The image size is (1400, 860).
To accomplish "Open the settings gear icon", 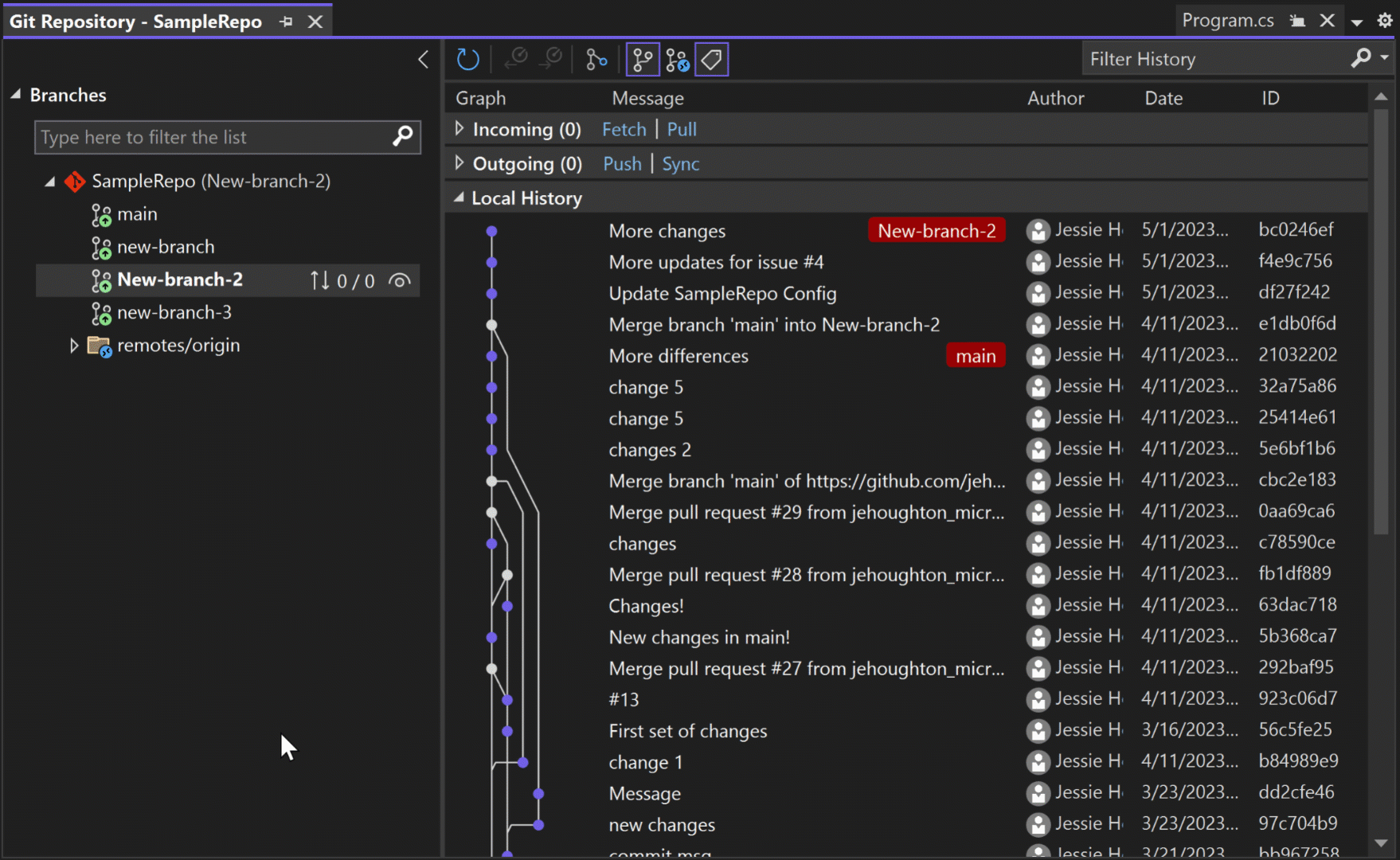I will (x=1385, y=21).
